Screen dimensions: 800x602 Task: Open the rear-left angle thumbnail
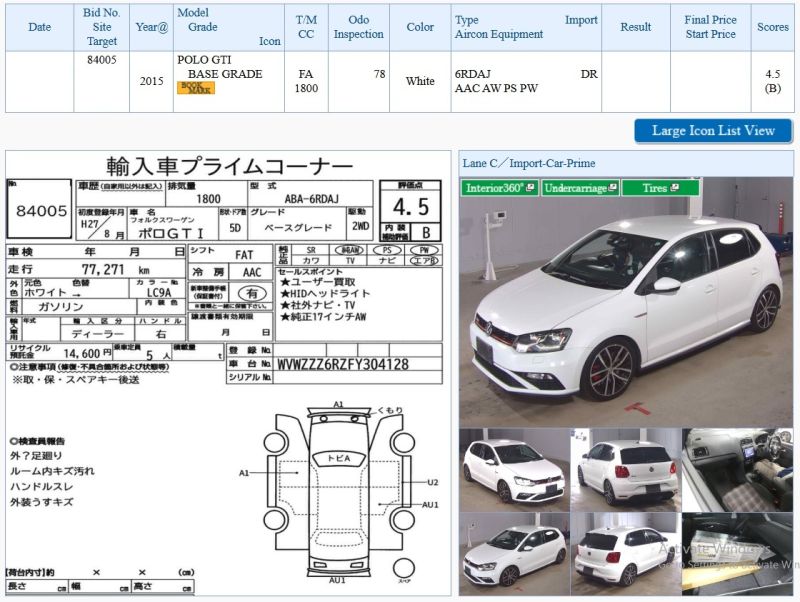pos(626,554)
